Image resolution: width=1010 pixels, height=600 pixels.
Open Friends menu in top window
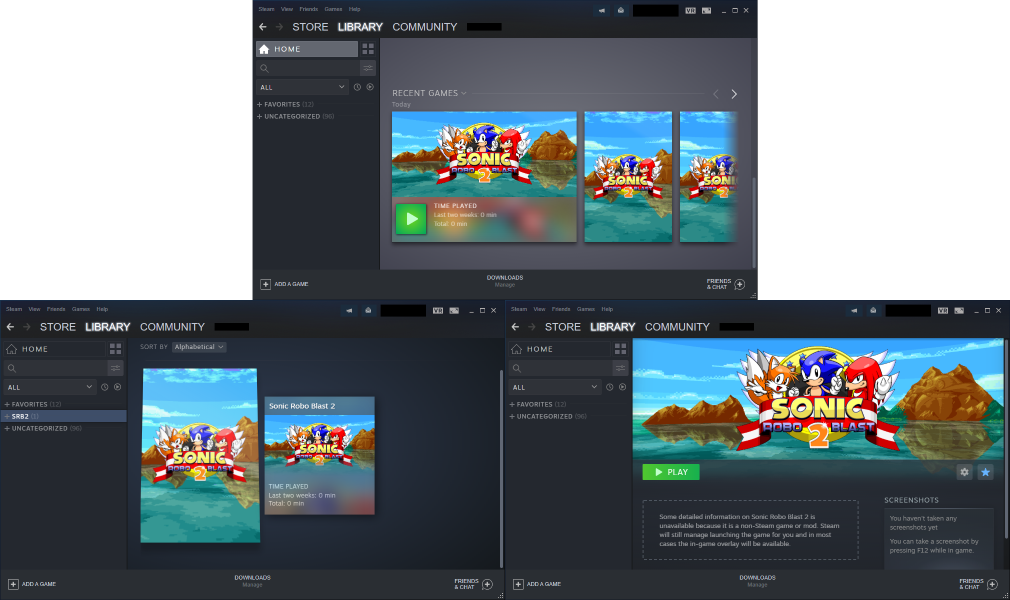[309, 9]
